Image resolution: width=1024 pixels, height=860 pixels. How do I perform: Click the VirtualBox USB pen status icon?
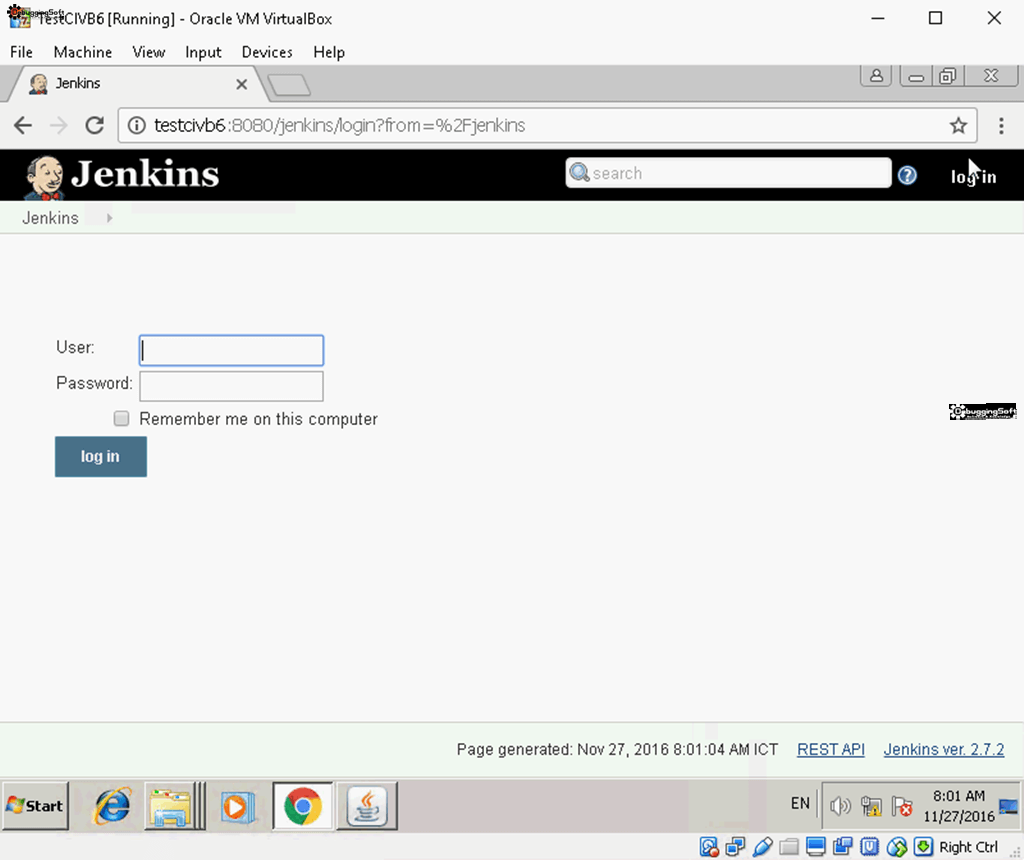click(x=762, y=847)
